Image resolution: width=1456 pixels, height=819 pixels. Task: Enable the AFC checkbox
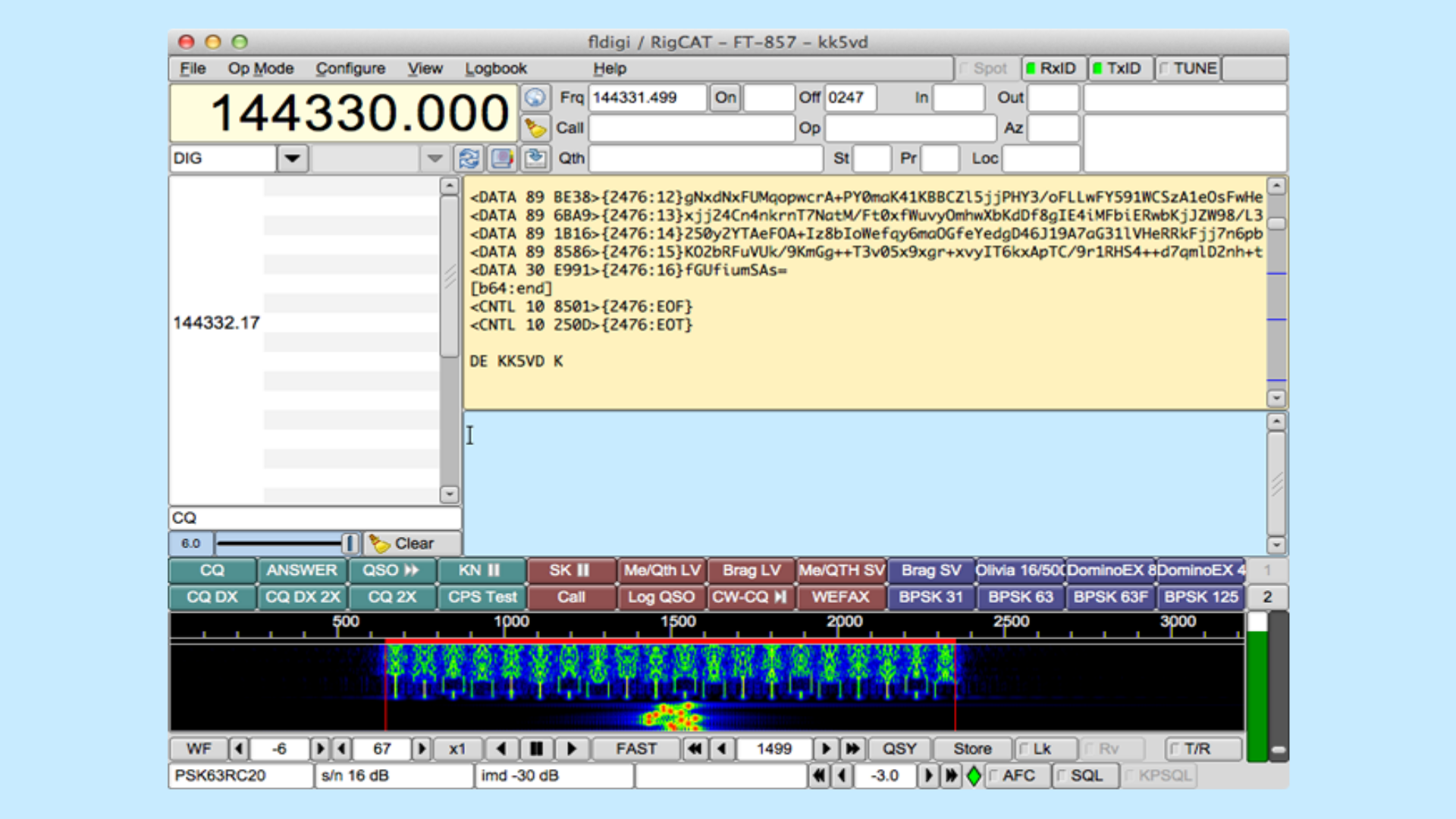coord(1017,776)
